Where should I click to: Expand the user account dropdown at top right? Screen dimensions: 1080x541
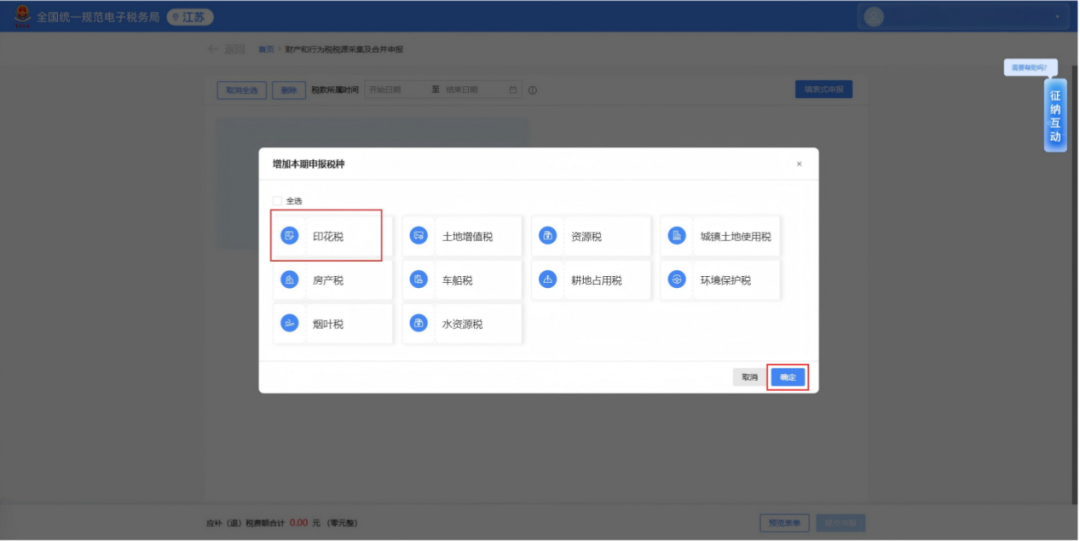point(1057,17)
